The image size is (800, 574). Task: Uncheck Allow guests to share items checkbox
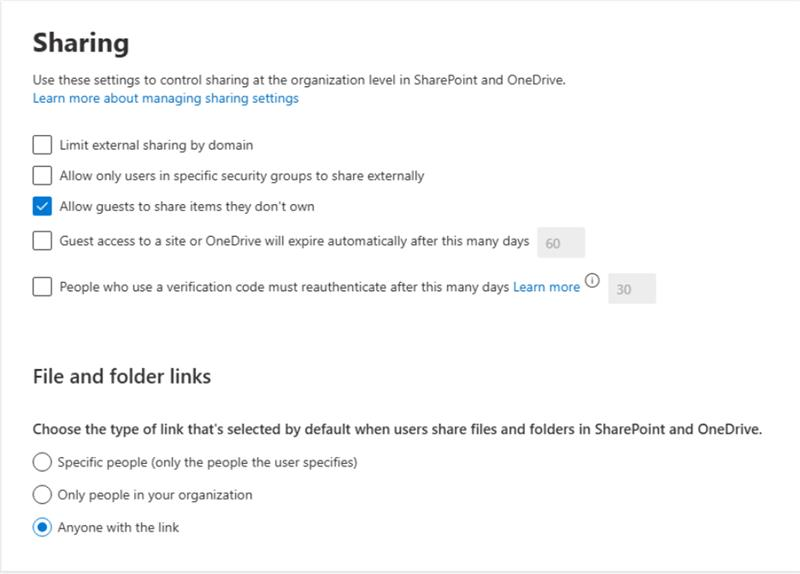pos(42,206)
